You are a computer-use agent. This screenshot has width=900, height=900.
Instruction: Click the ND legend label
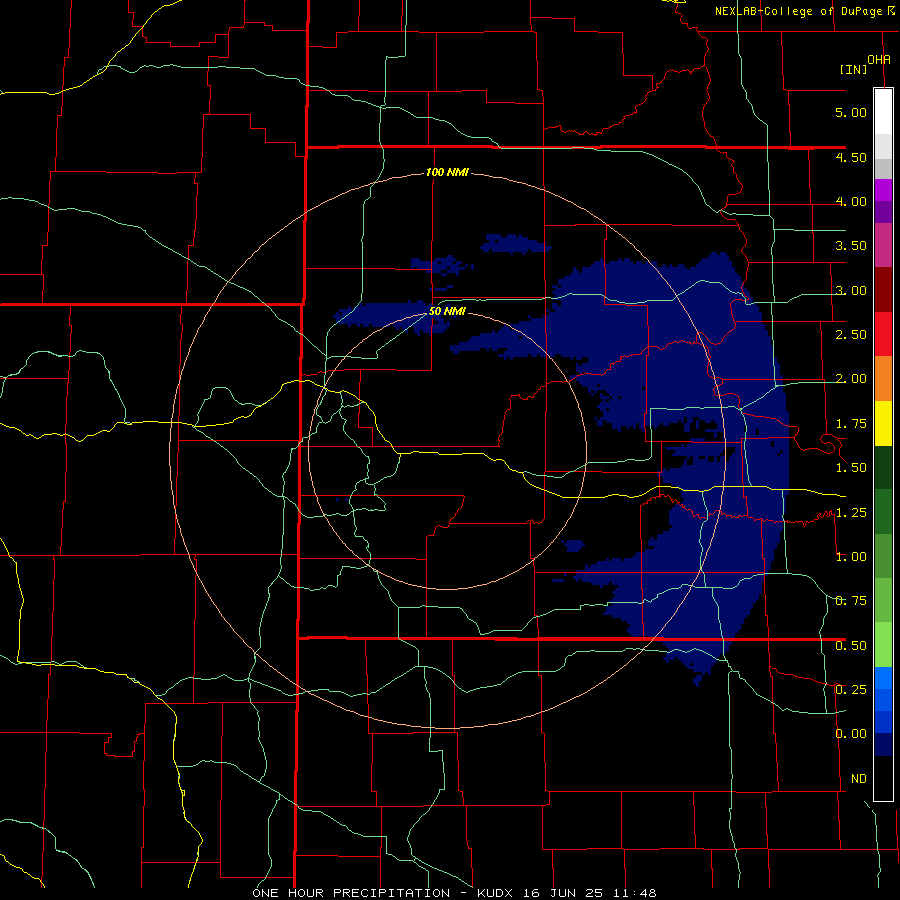859,779
